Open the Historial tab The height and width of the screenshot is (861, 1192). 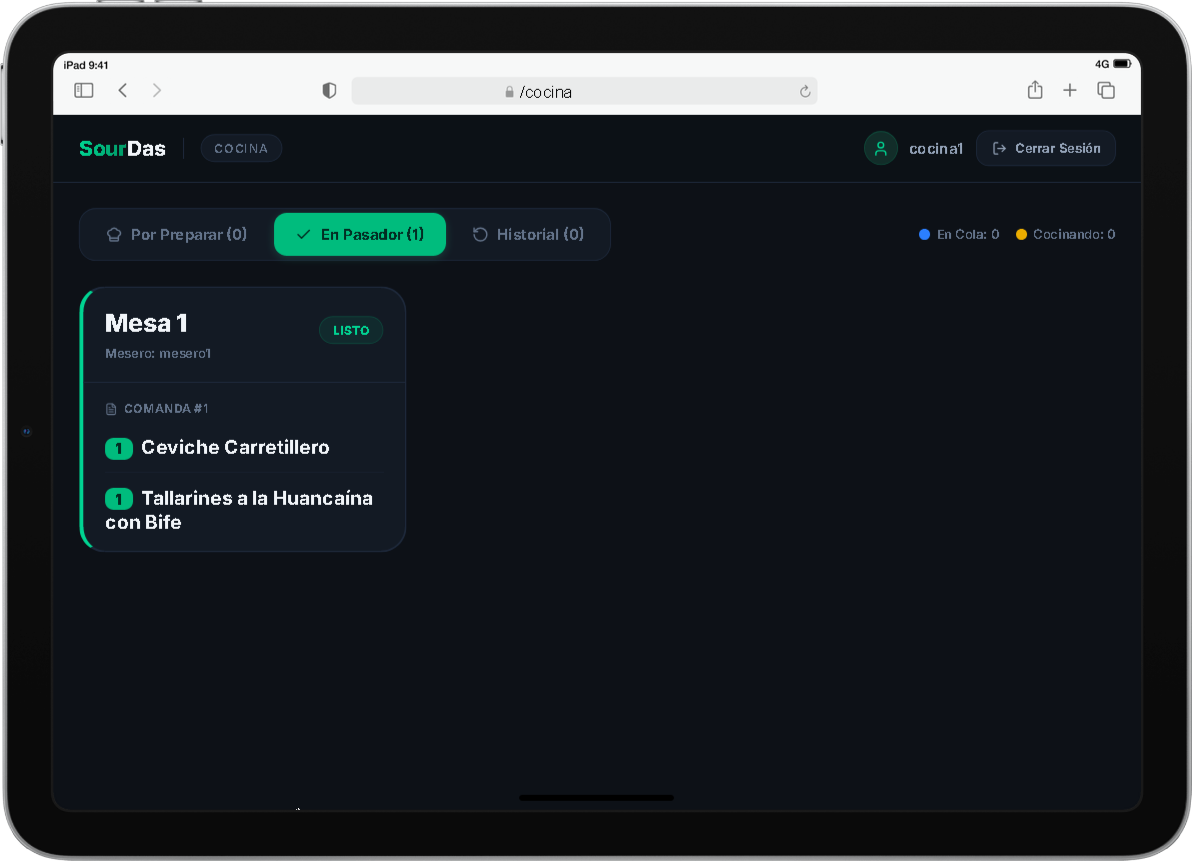pos(528,234)
